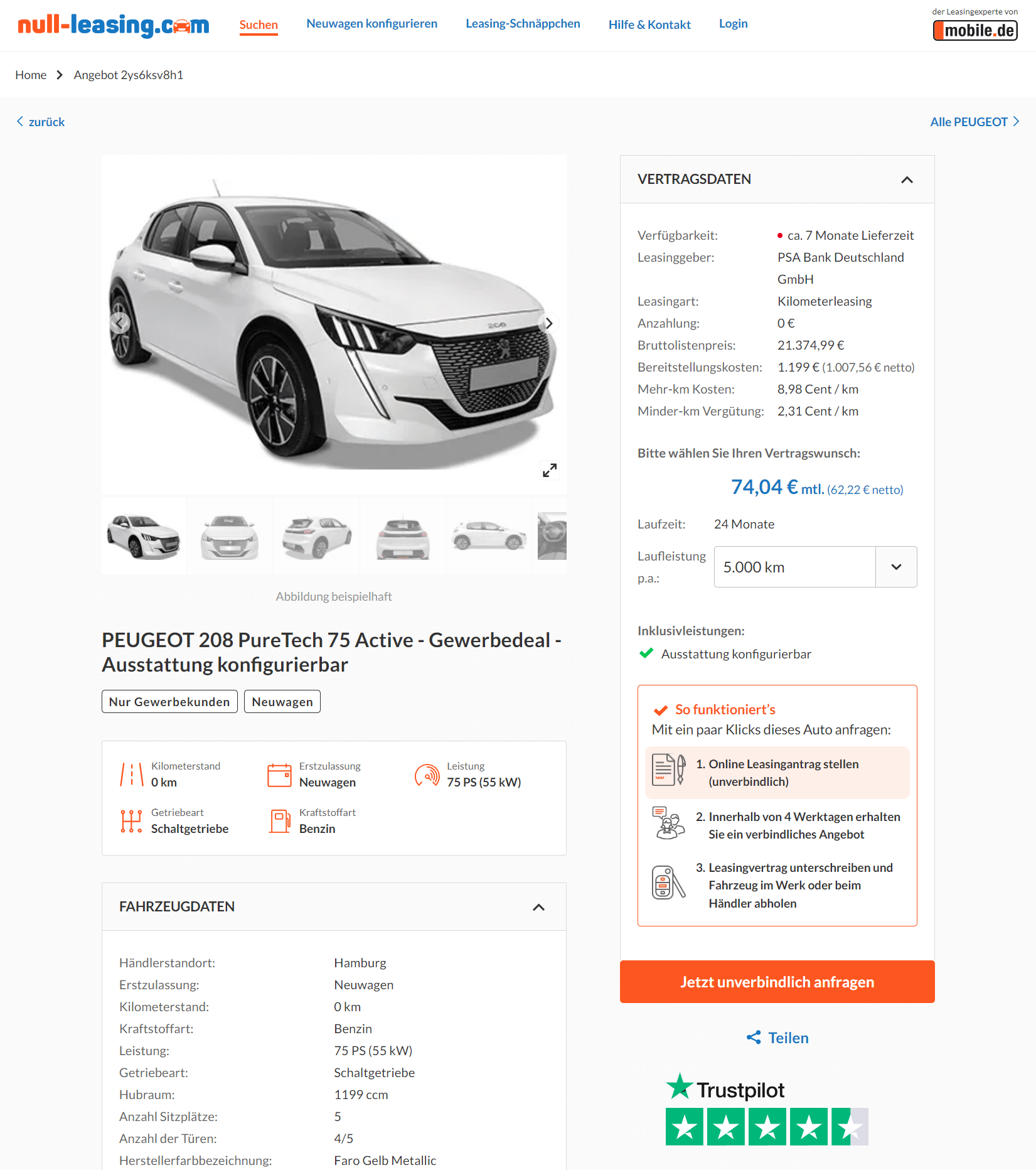
Task: Click the Leistung speedometer icon
Action: click(x=427, y=775)
